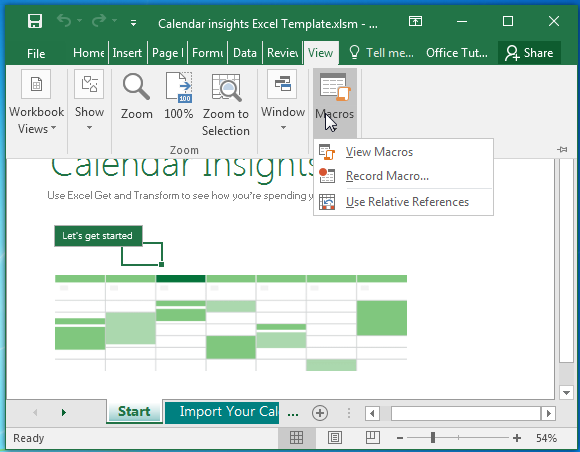Viewport: 580px width, 452px height.
Task: Choose Record Macro... from the menu
Action: pos(403,176)
